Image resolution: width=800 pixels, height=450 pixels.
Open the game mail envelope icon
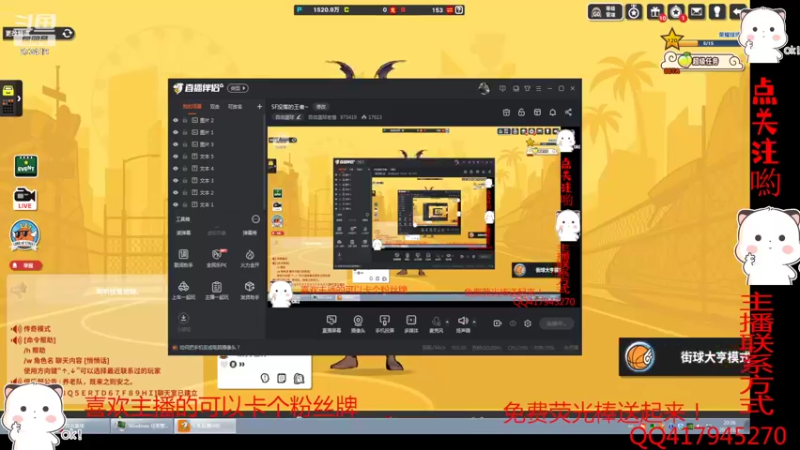tap(696, 11)
